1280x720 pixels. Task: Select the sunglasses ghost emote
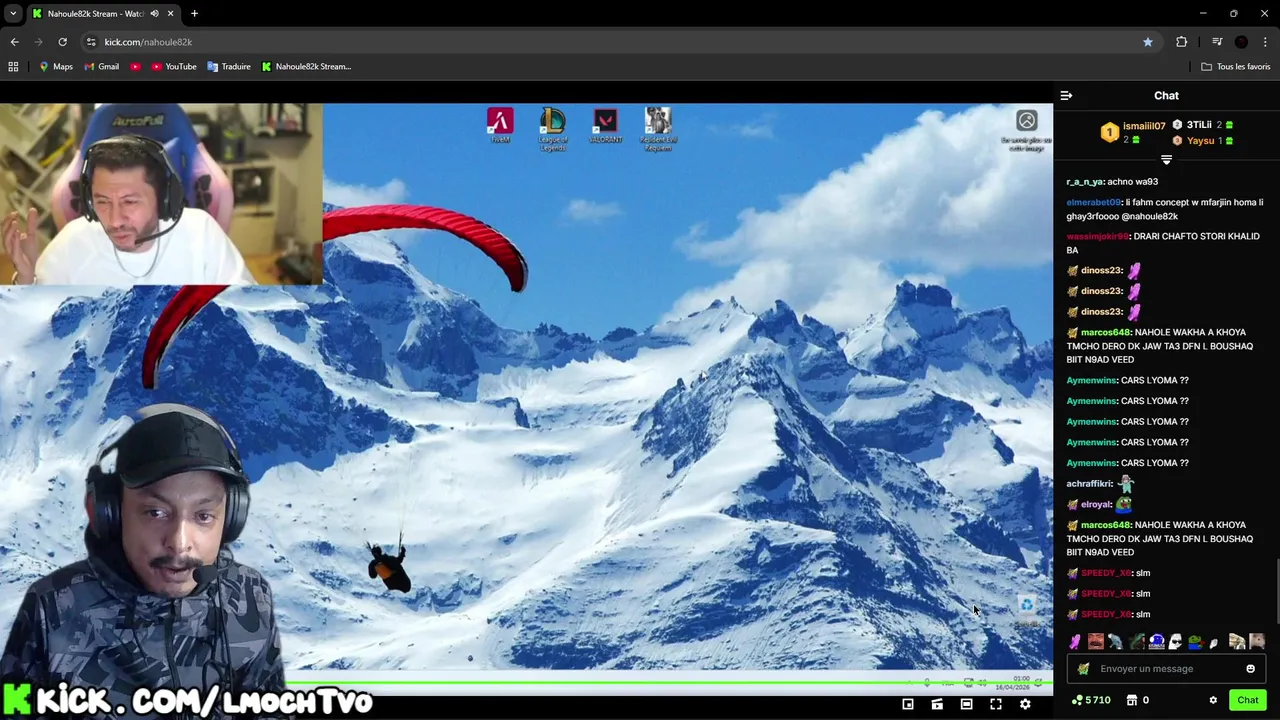click(x=1176, y=642)
